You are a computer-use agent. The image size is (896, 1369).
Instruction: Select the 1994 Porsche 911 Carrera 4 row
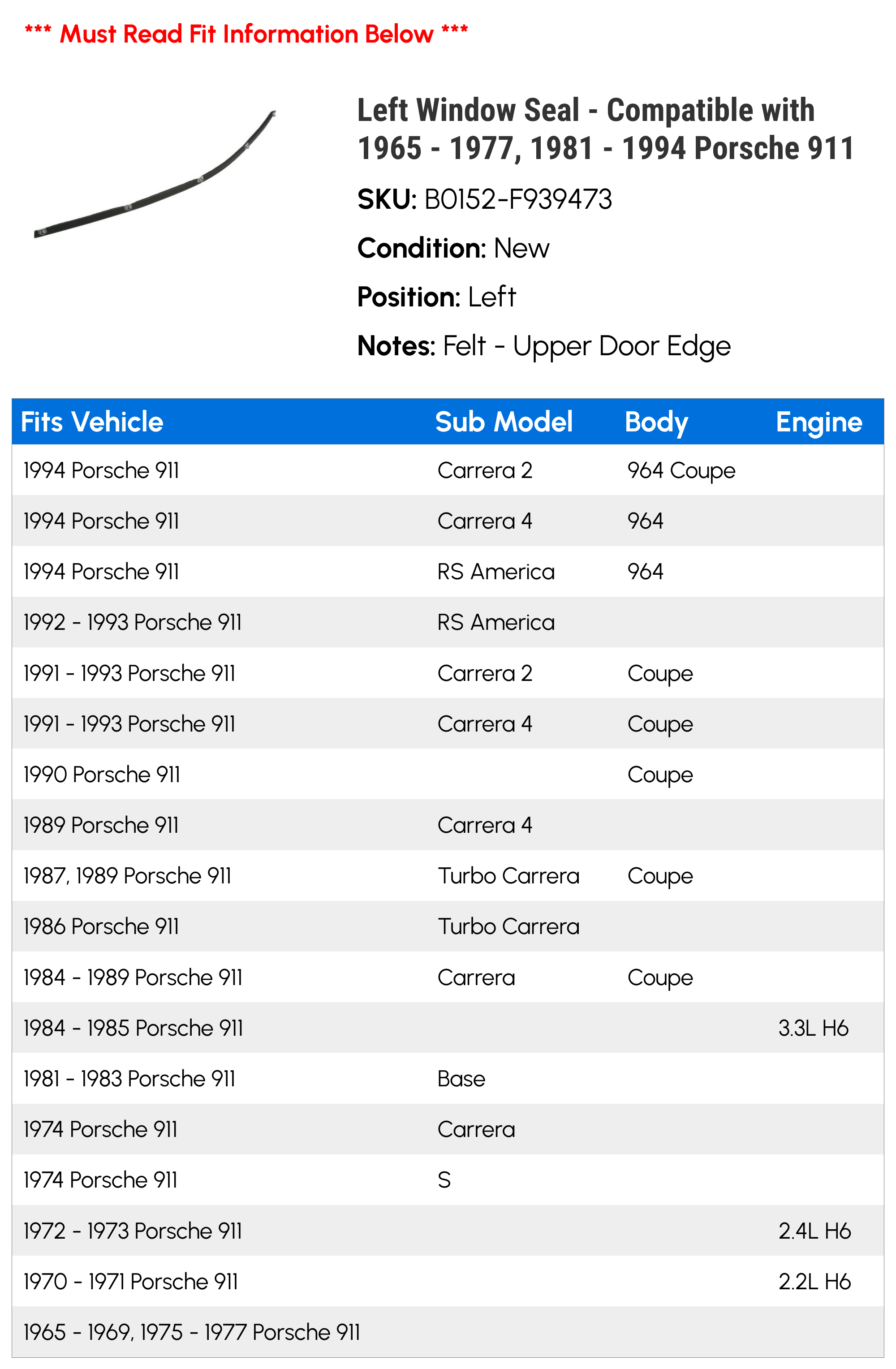(x=448, y=521)
